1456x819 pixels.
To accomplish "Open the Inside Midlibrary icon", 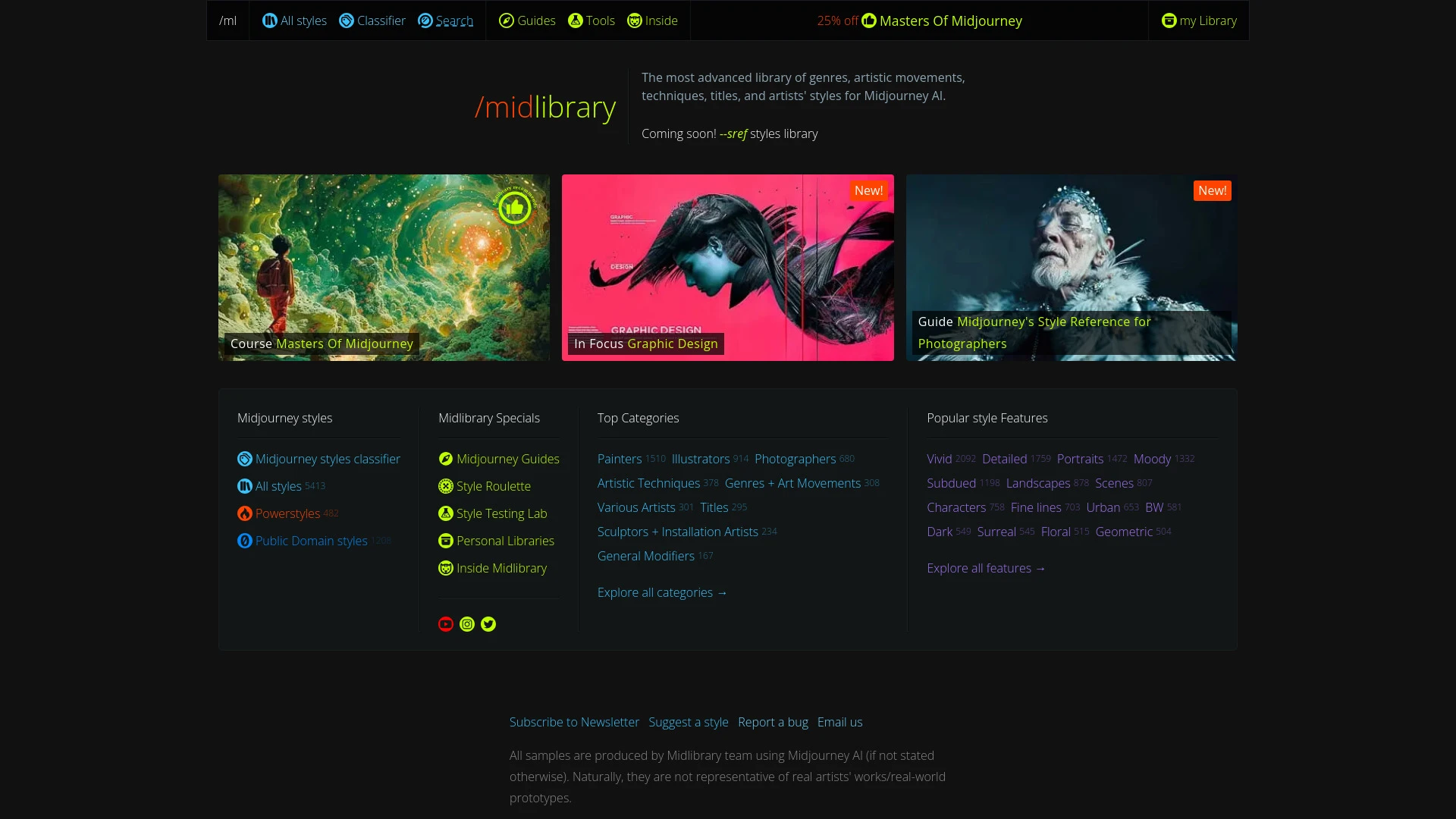I will (446, 568).
